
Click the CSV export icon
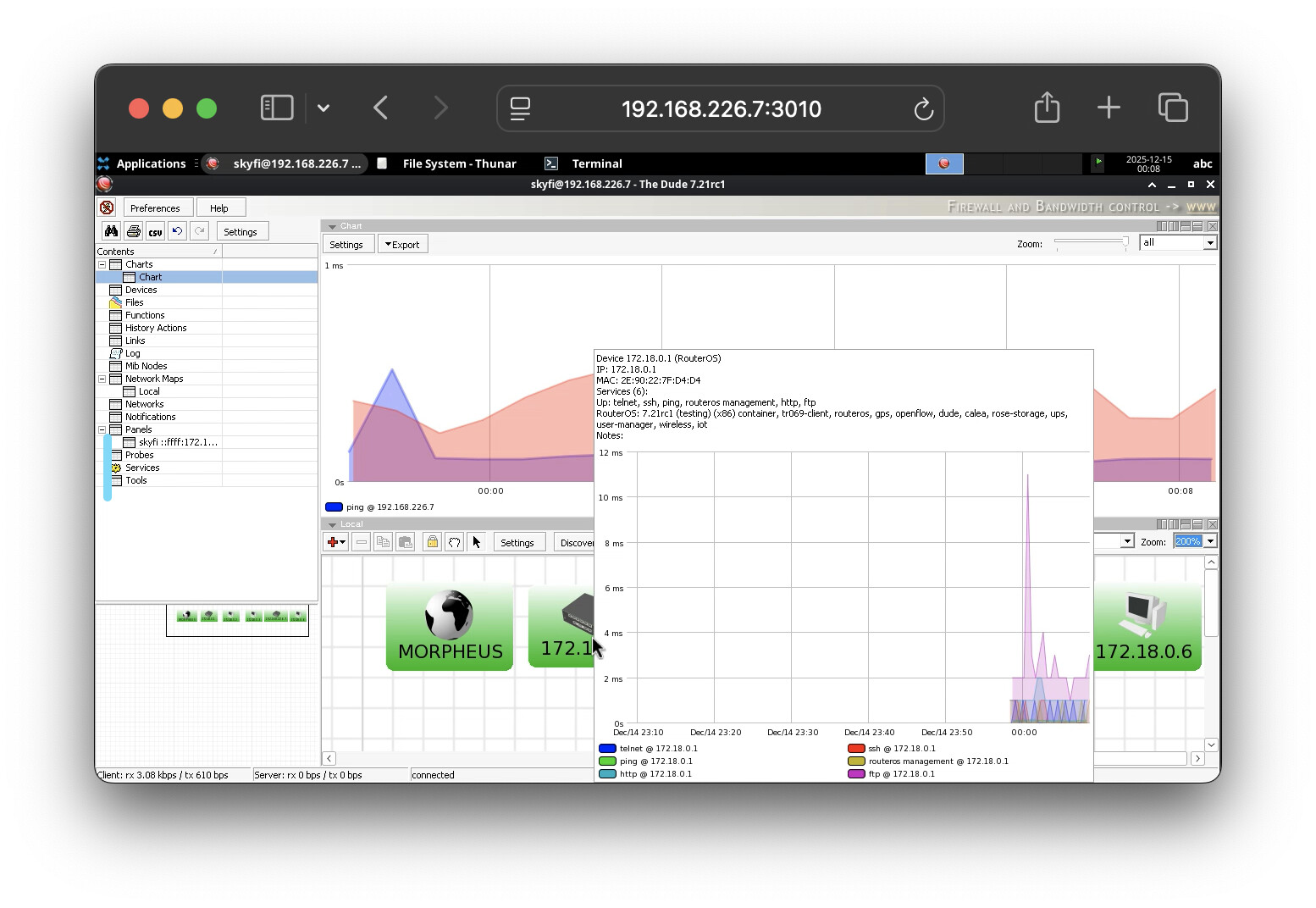tap(155, 231)
